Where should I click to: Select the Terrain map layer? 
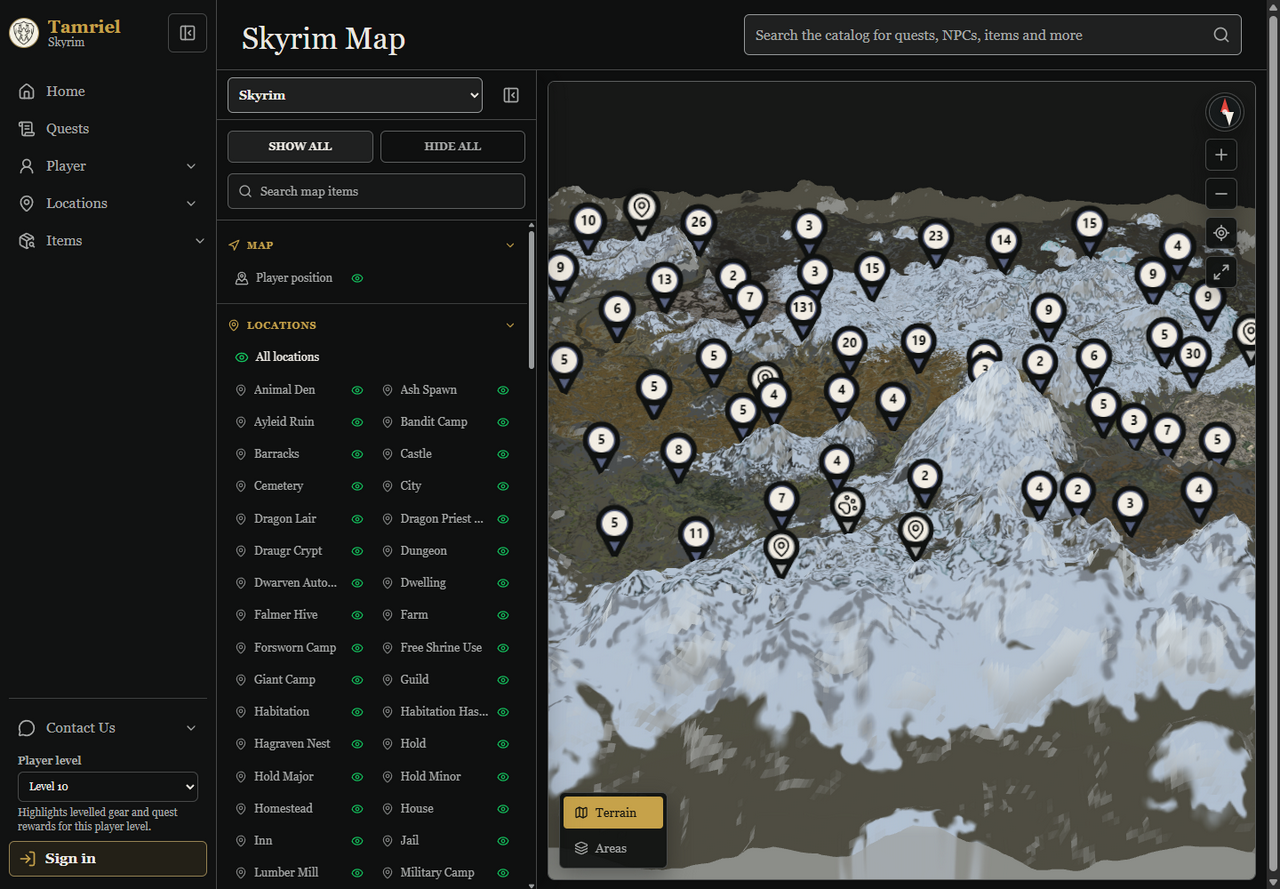[613, 812]
